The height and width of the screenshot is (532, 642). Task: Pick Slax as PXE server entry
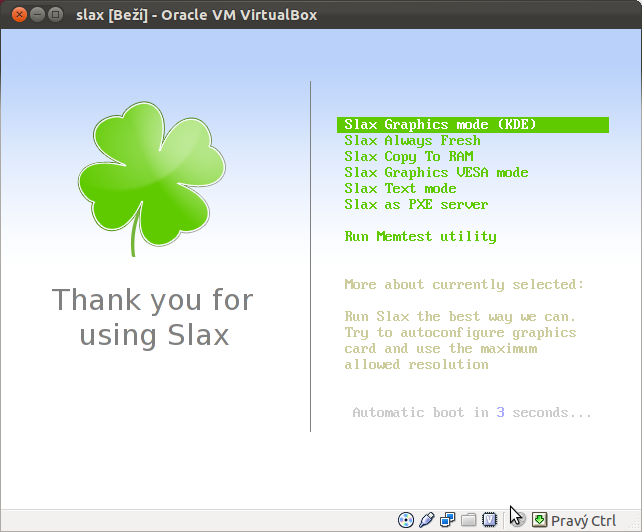click(x=416, y=204)
